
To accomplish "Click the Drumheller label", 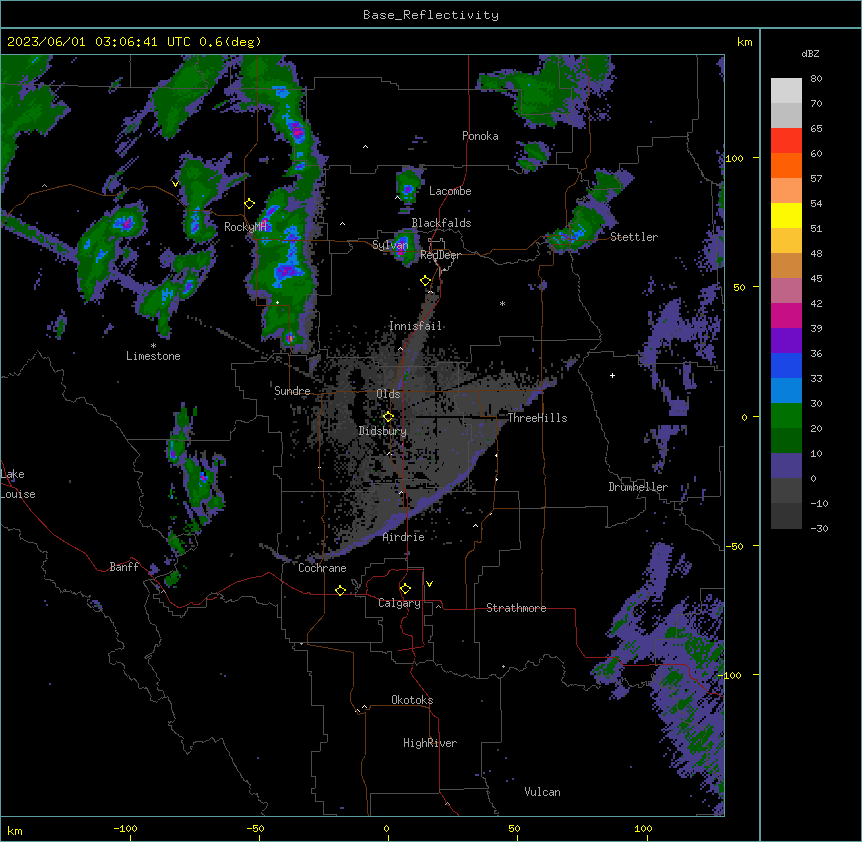I will pos(638,487).
